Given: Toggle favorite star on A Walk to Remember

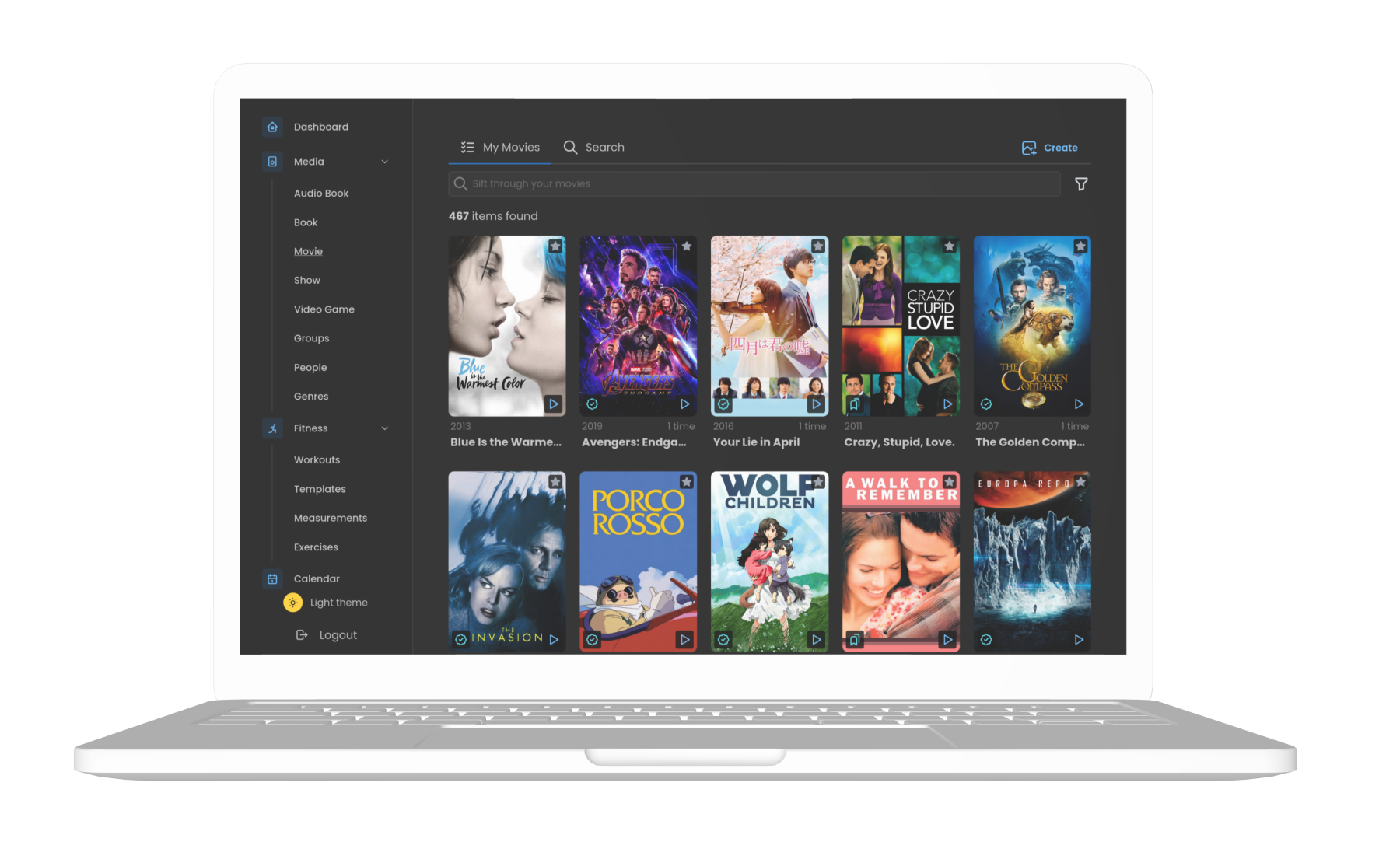Looking at the screenshot, I should [x=950, y=482].
